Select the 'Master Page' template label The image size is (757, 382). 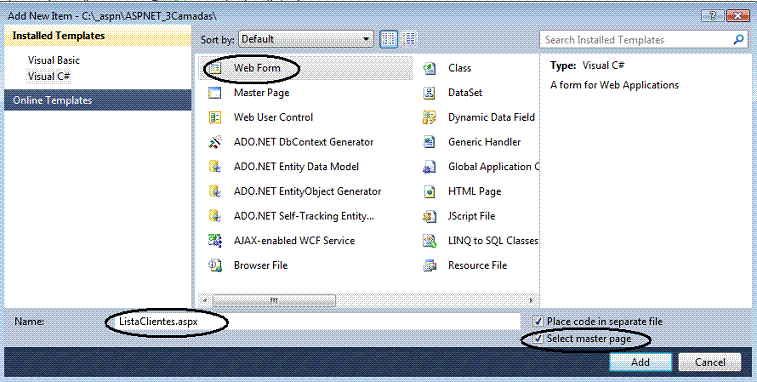(x=261, y=93)
